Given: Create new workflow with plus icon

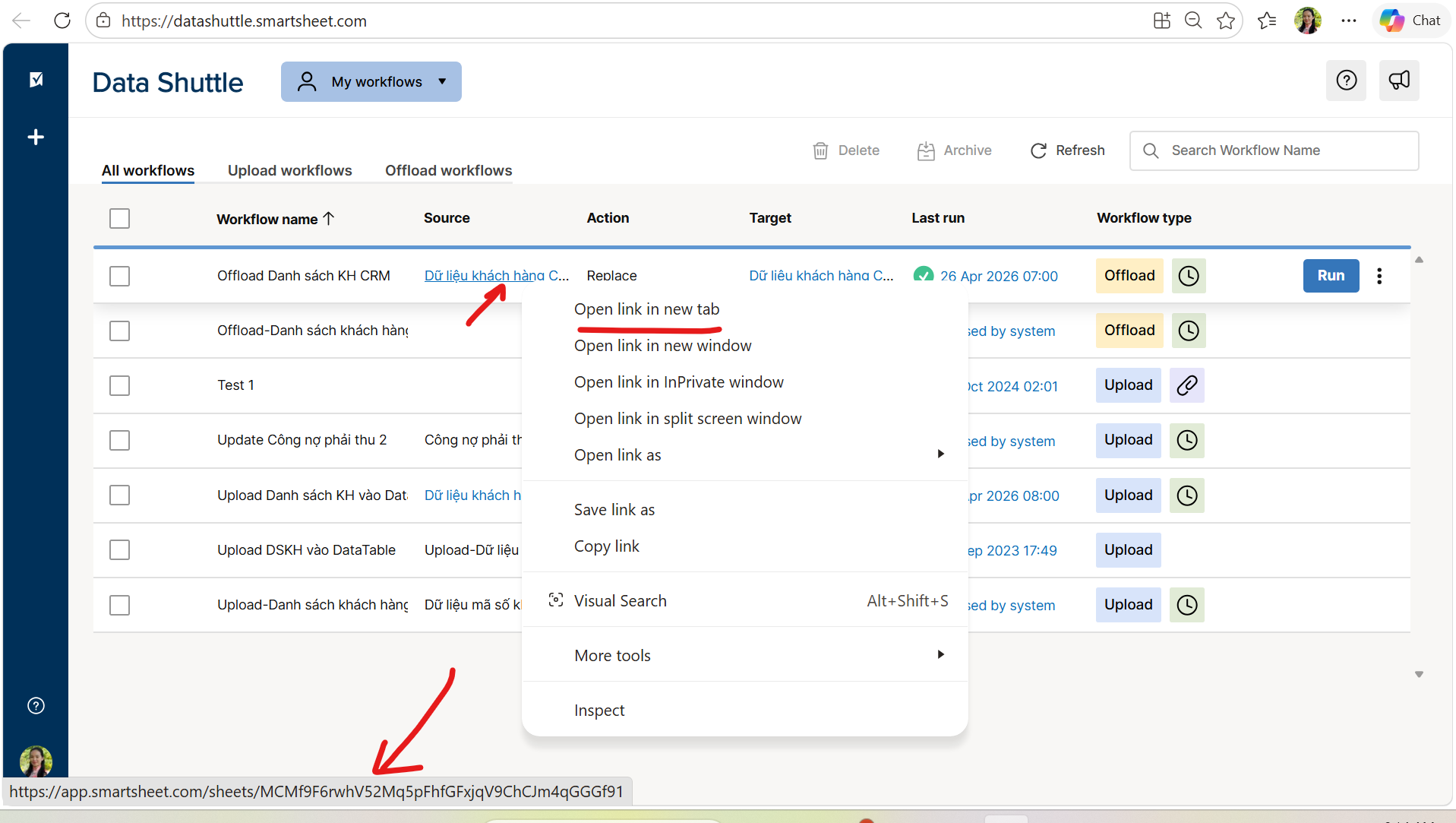Looking at the screenshot, I should pyautogui.click(x=36, y=137).
